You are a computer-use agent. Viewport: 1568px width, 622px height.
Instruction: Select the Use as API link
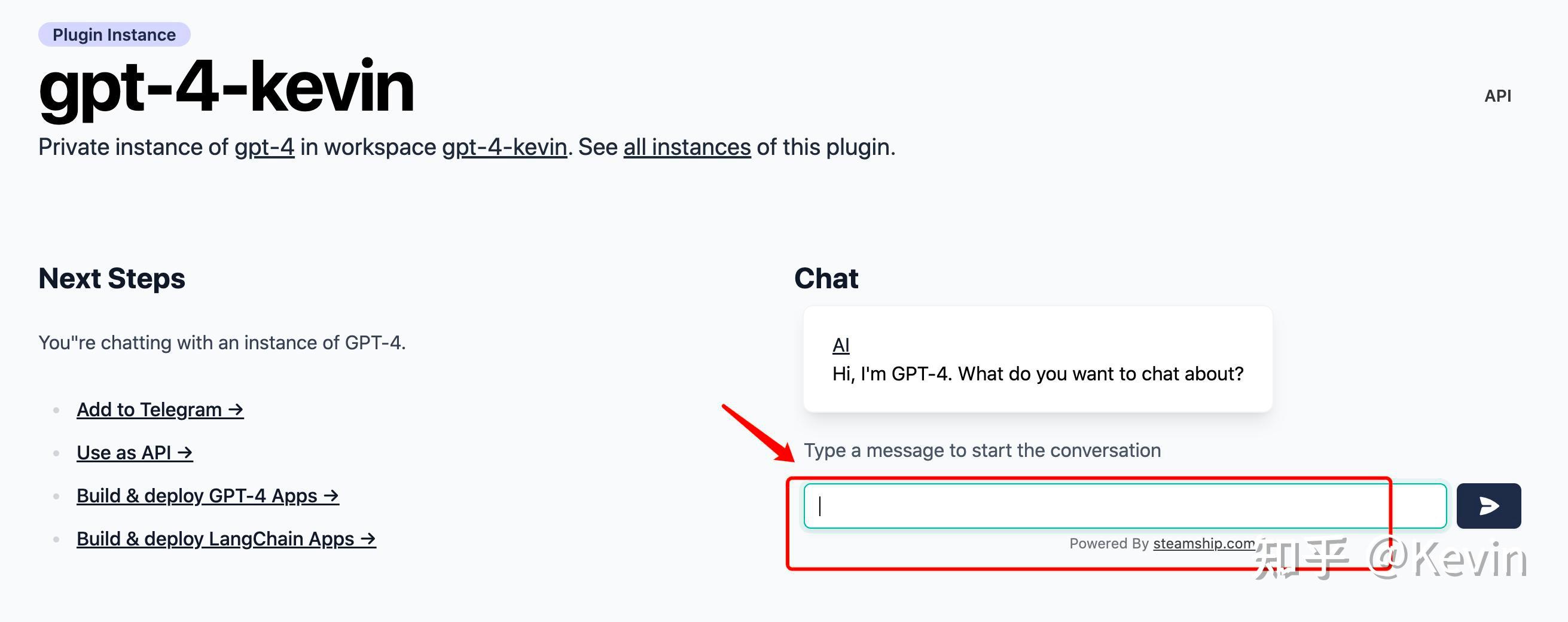coord(135,453)
